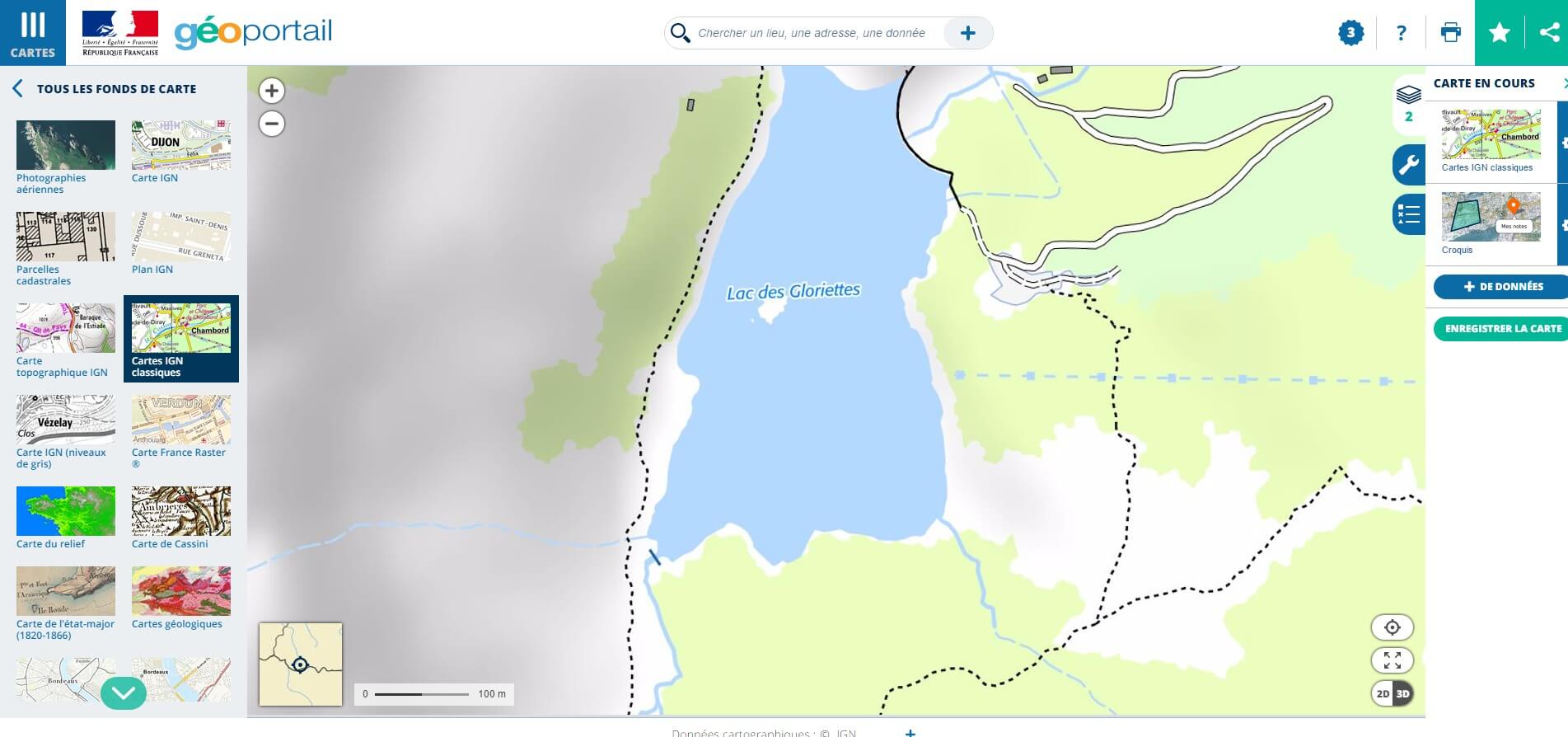1568x737 pixels.
Task: Zoom out of the map
Action: coord(272,124)
